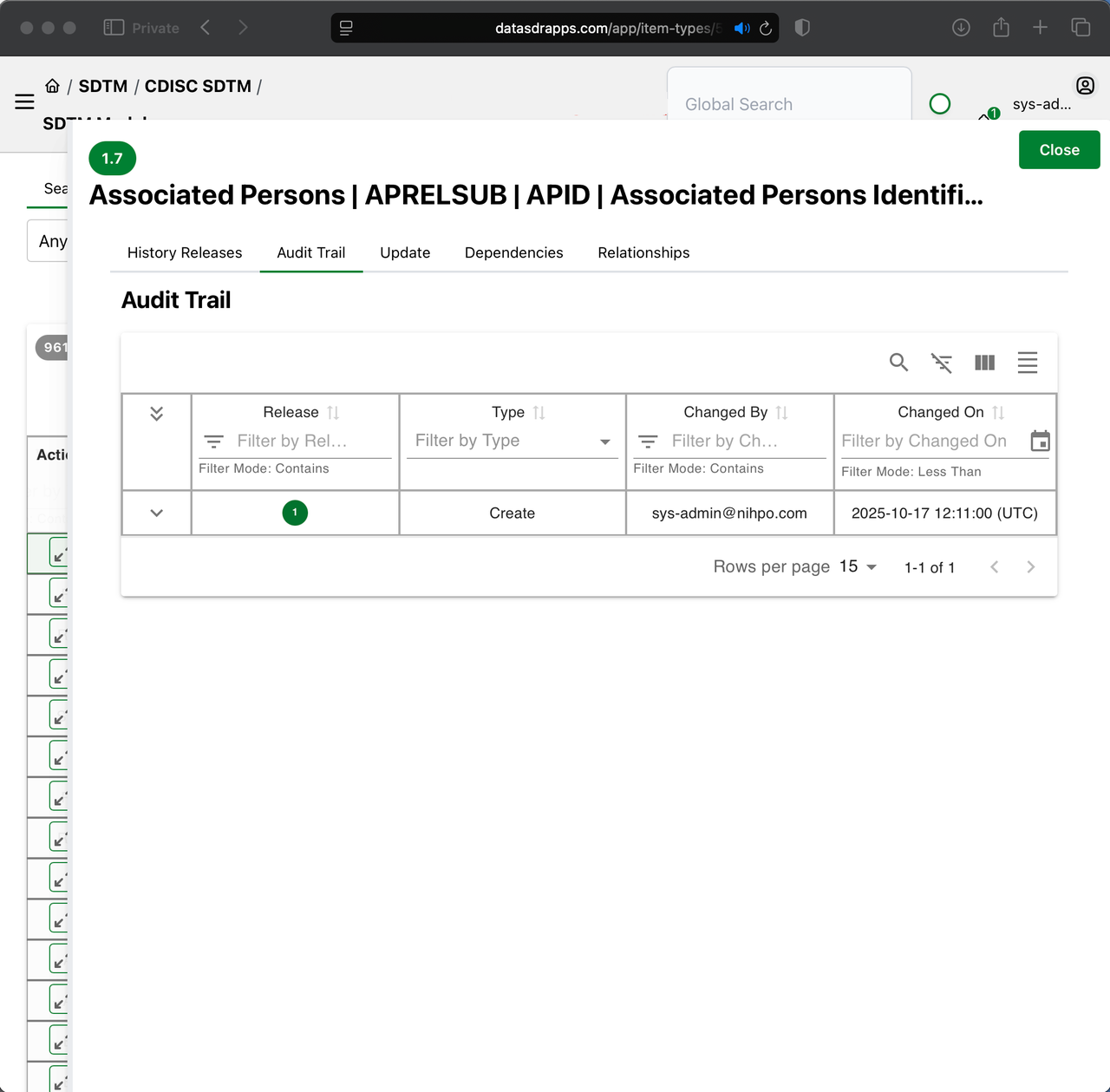Select the CDISC SDTM breadcrumb link
The width and height of the screenshot is (1110, 1092).
click(198, 86)
